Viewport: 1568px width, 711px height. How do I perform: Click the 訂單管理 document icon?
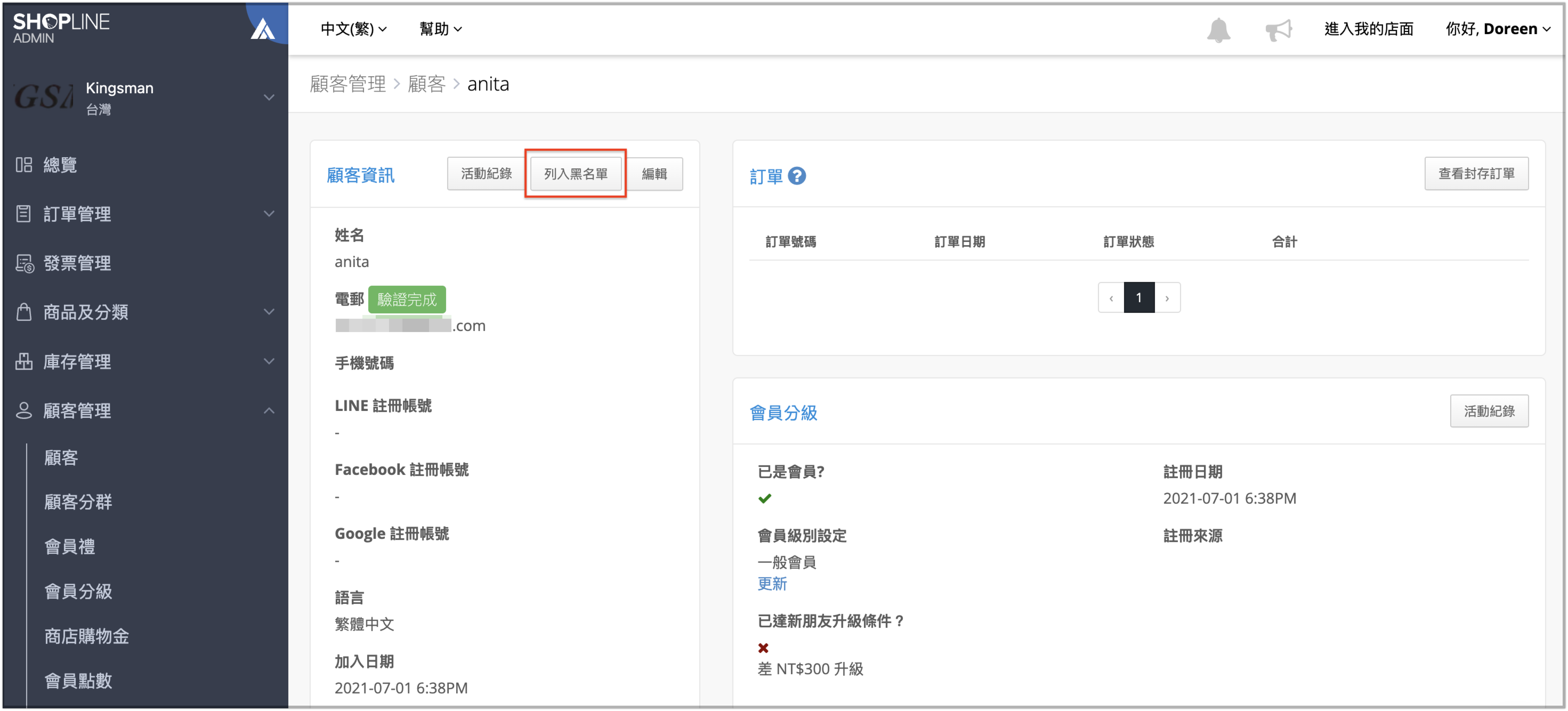24,214
